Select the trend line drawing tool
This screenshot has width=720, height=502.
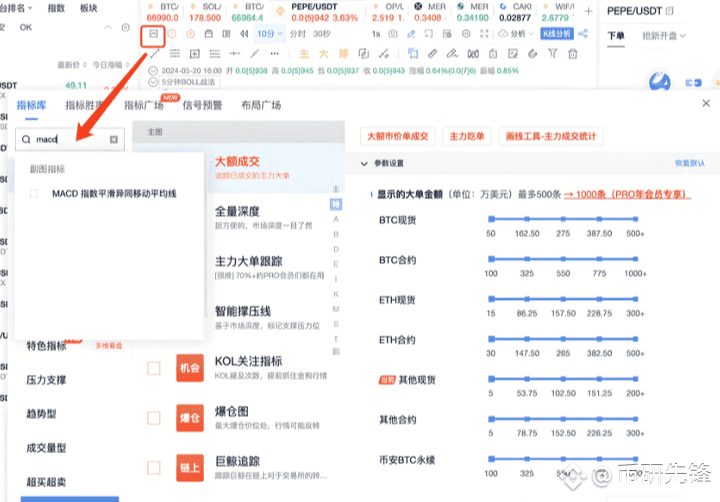click(x=155, y=54)
